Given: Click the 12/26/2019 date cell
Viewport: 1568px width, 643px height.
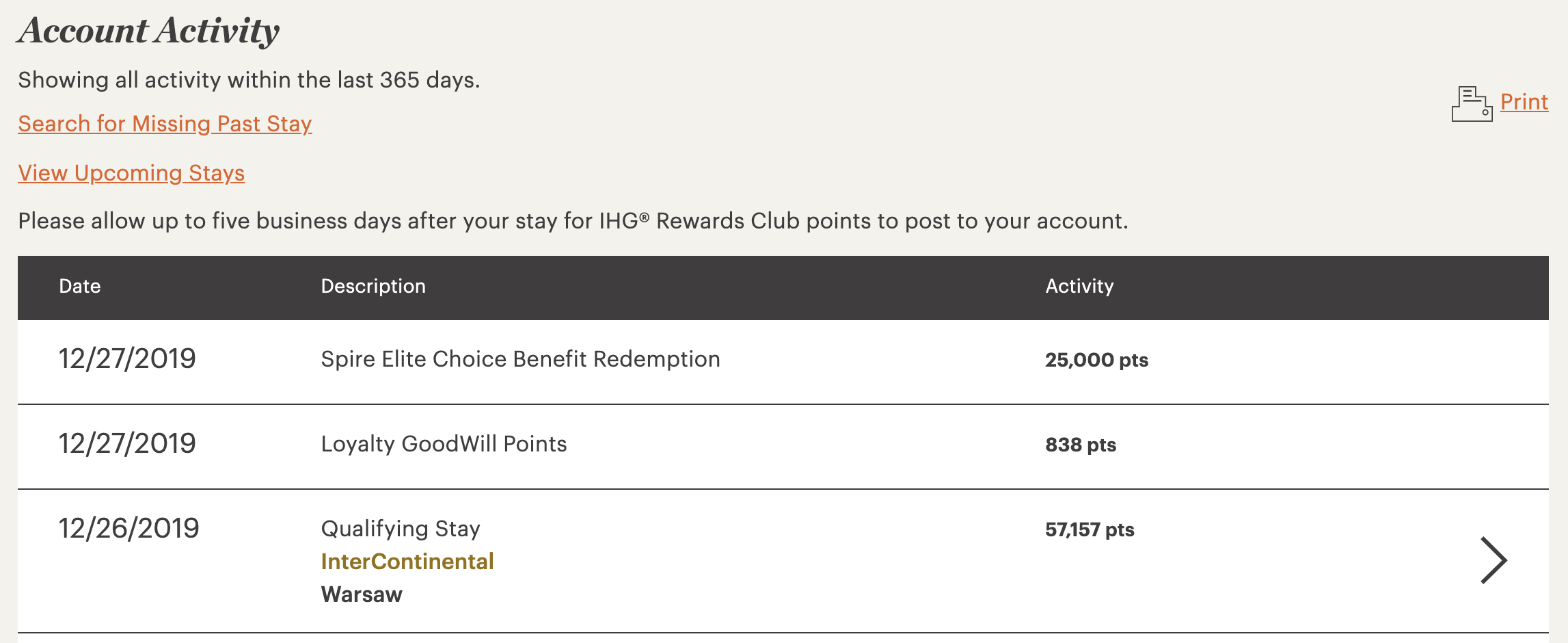Looking at the screenshot, I should coord(129,528).
